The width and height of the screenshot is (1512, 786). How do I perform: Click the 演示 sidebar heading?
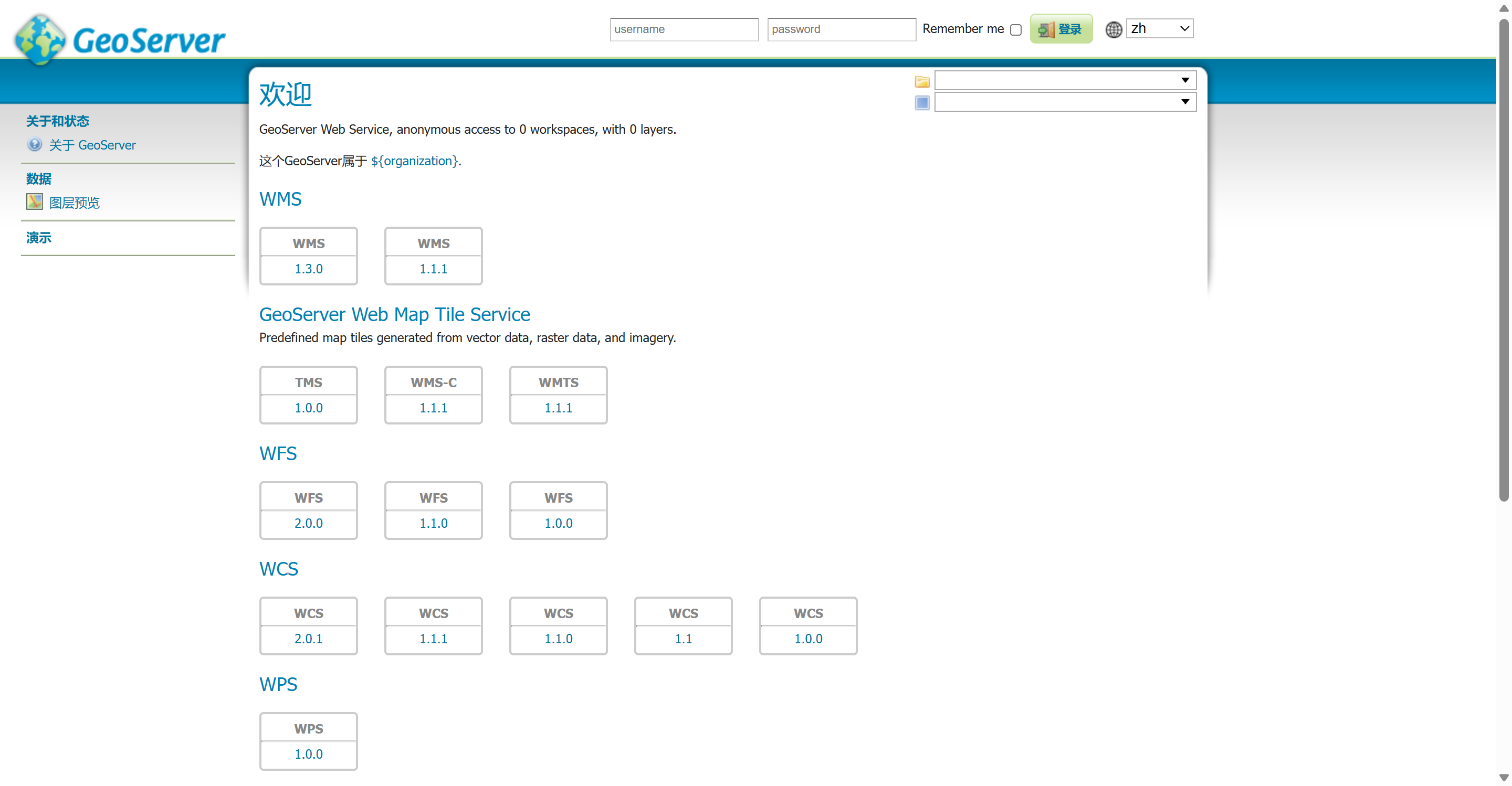coord(39,238)
